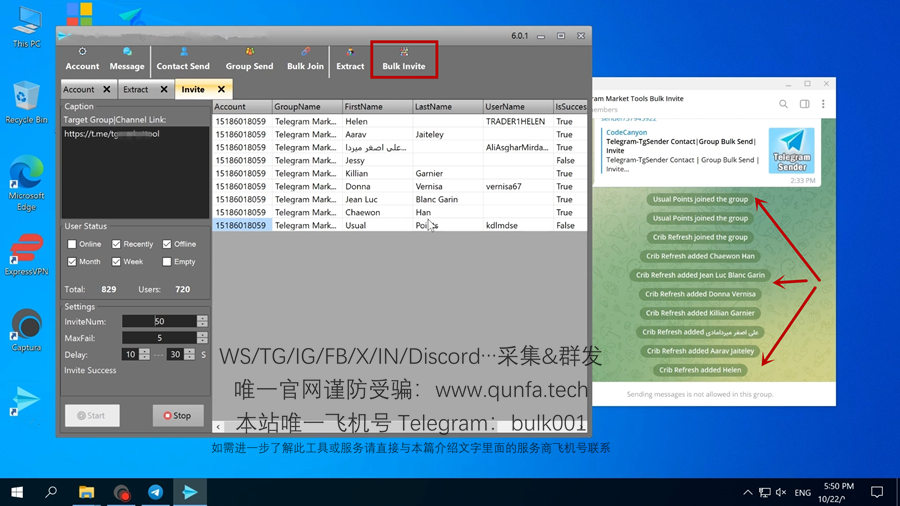Click the Target Group link text field
900x506 pixels.
[136, 172]
